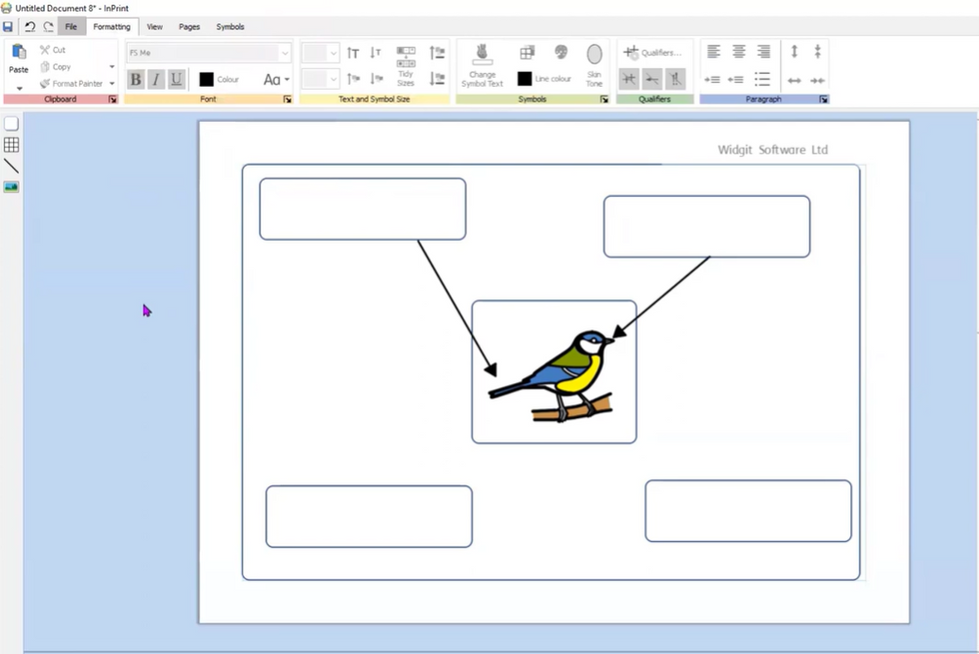Open the Aa change case dropdown
The height and width of the screenshot is (654, 979).
click(276, 79)
